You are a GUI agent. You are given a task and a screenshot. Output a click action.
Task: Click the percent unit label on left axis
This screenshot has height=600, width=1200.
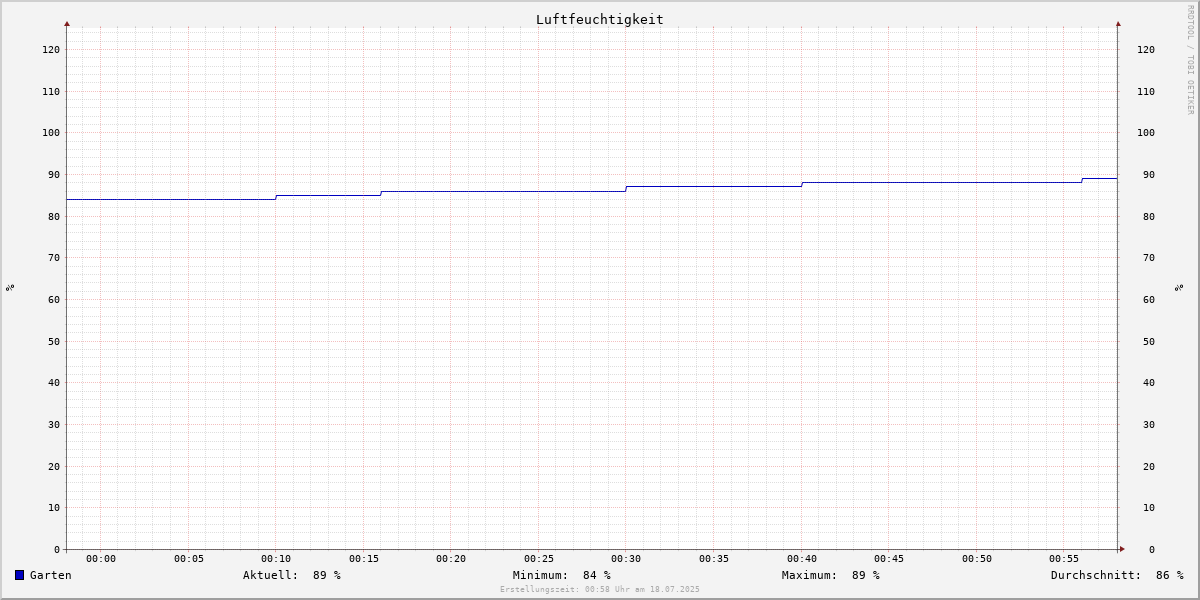pos(10,288)
